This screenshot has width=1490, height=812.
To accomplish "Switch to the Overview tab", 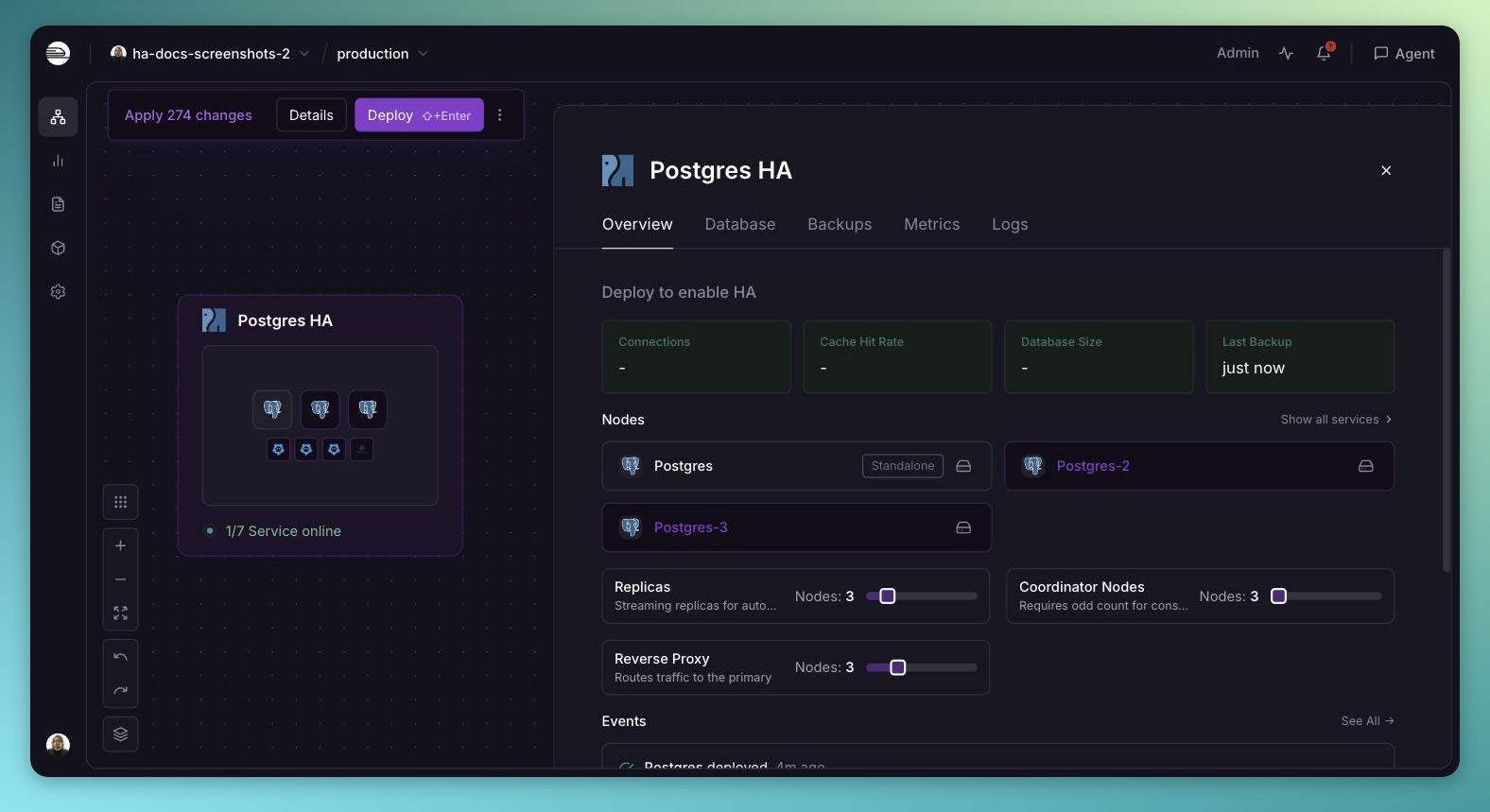I will [637, 224].
